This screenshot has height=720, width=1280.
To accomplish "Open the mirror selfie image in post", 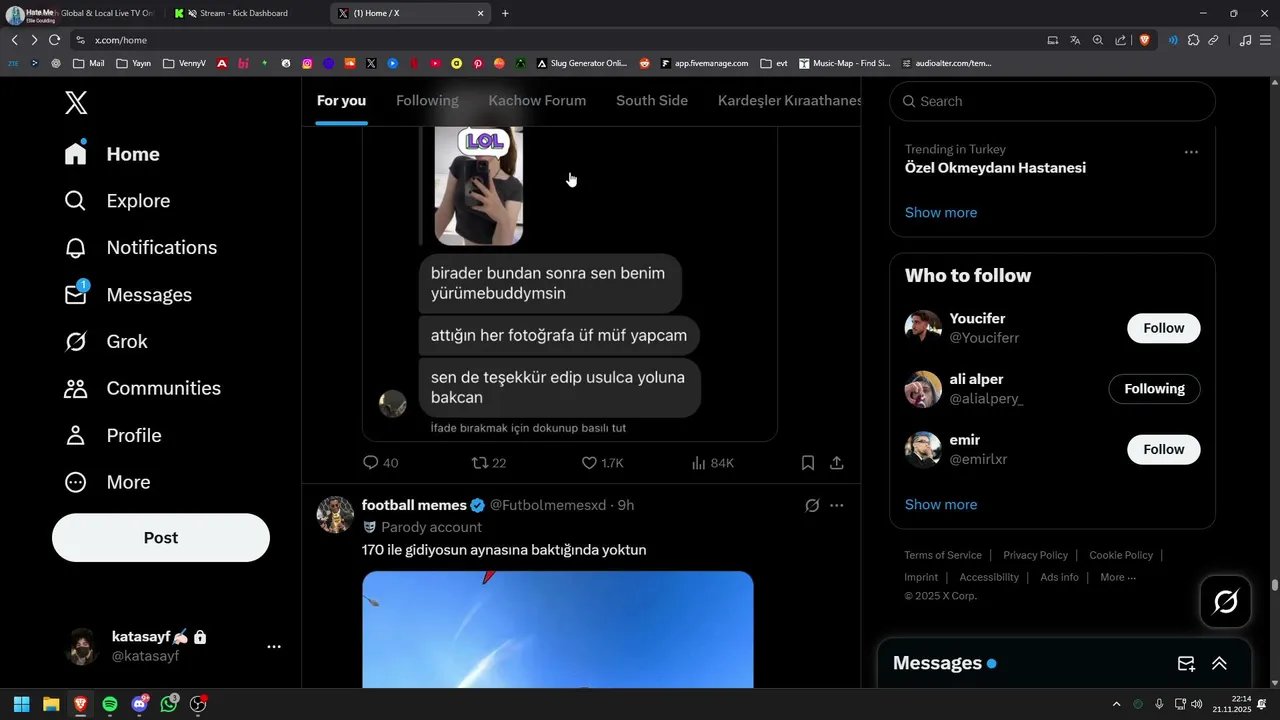I will (479, 186).
